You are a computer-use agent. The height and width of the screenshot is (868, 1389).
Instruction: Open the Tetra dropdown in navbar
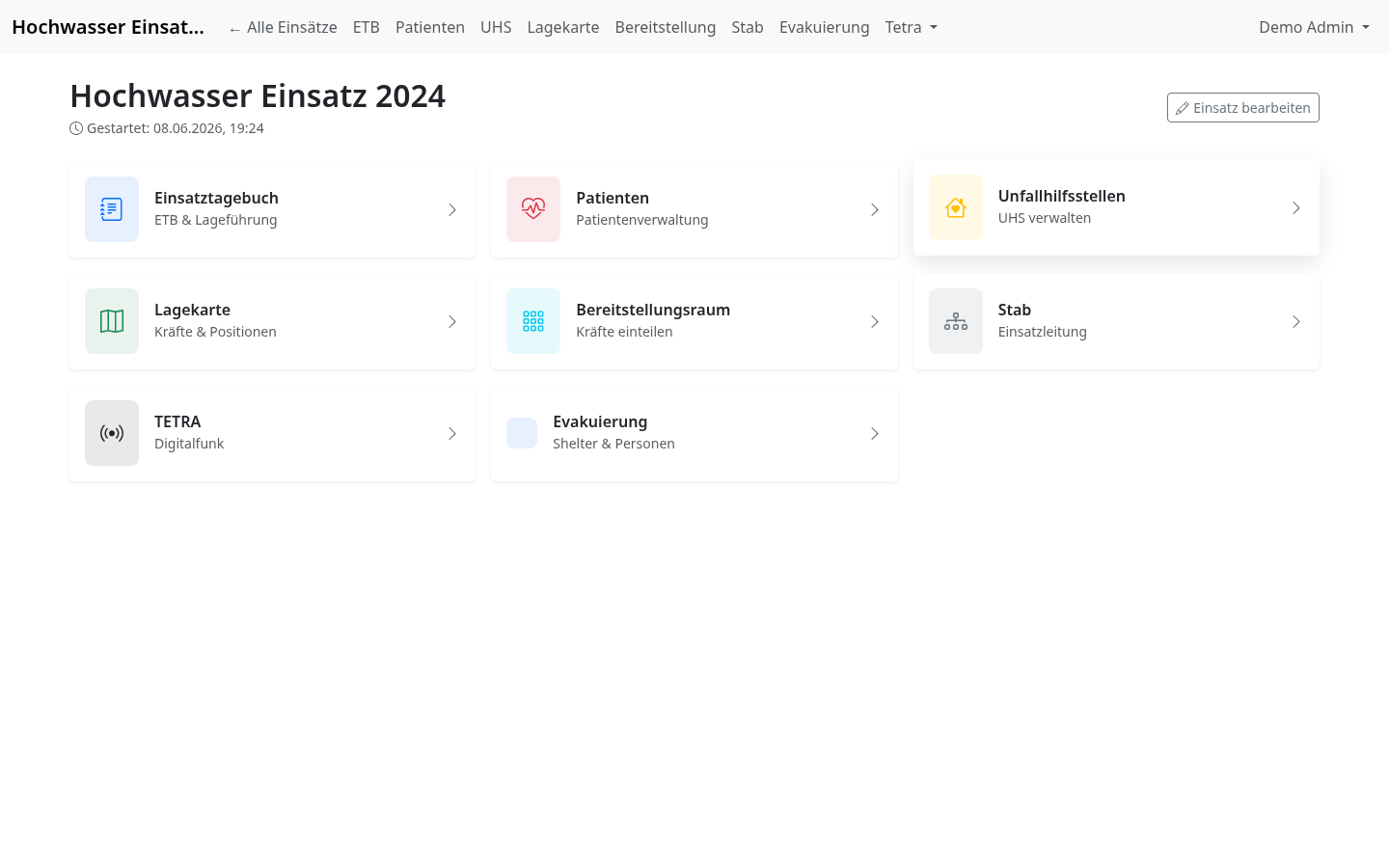tap(912, 27)
